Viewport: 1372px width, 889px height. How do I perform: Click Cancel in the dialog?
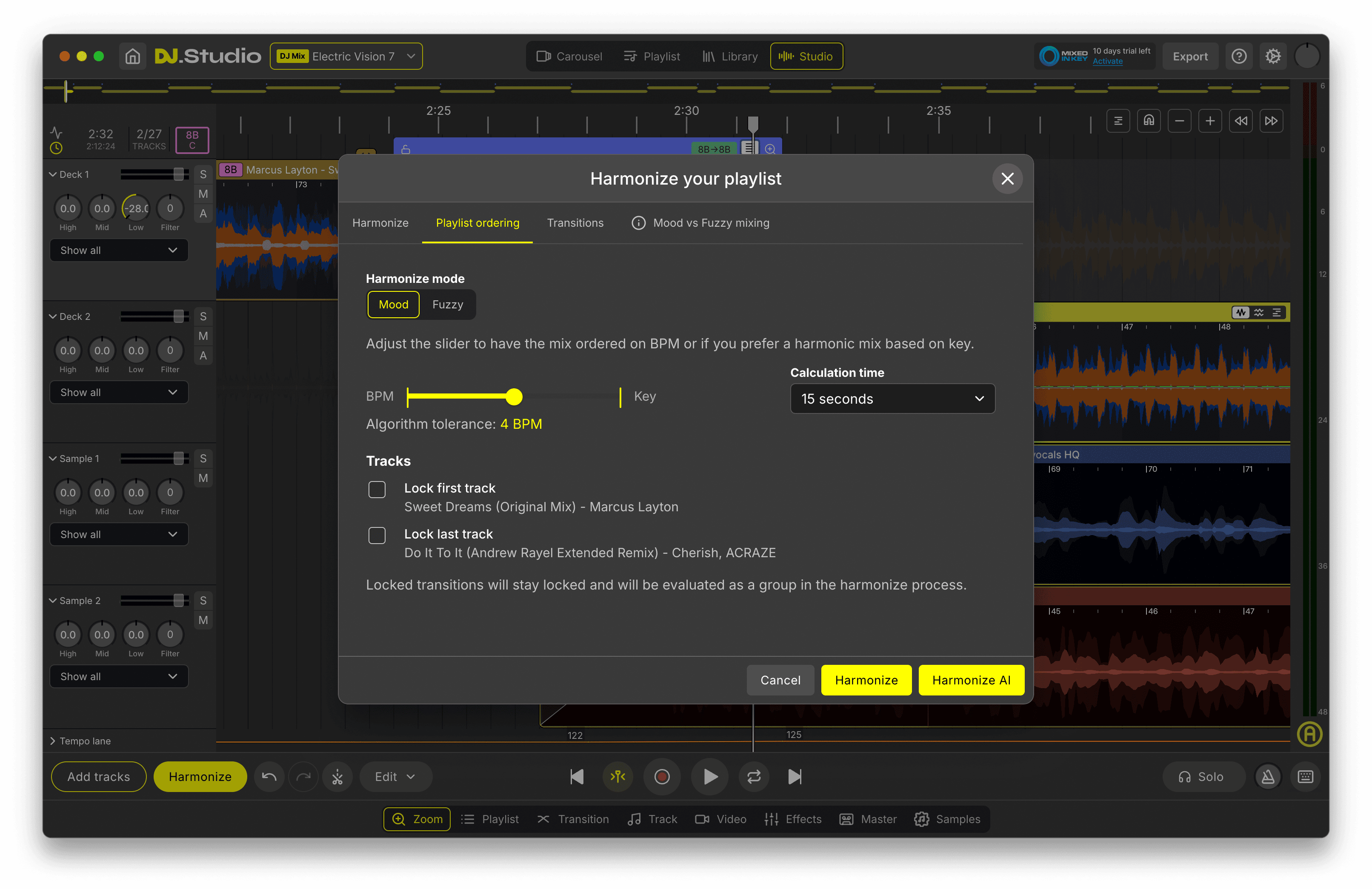[x=780, y=680]
